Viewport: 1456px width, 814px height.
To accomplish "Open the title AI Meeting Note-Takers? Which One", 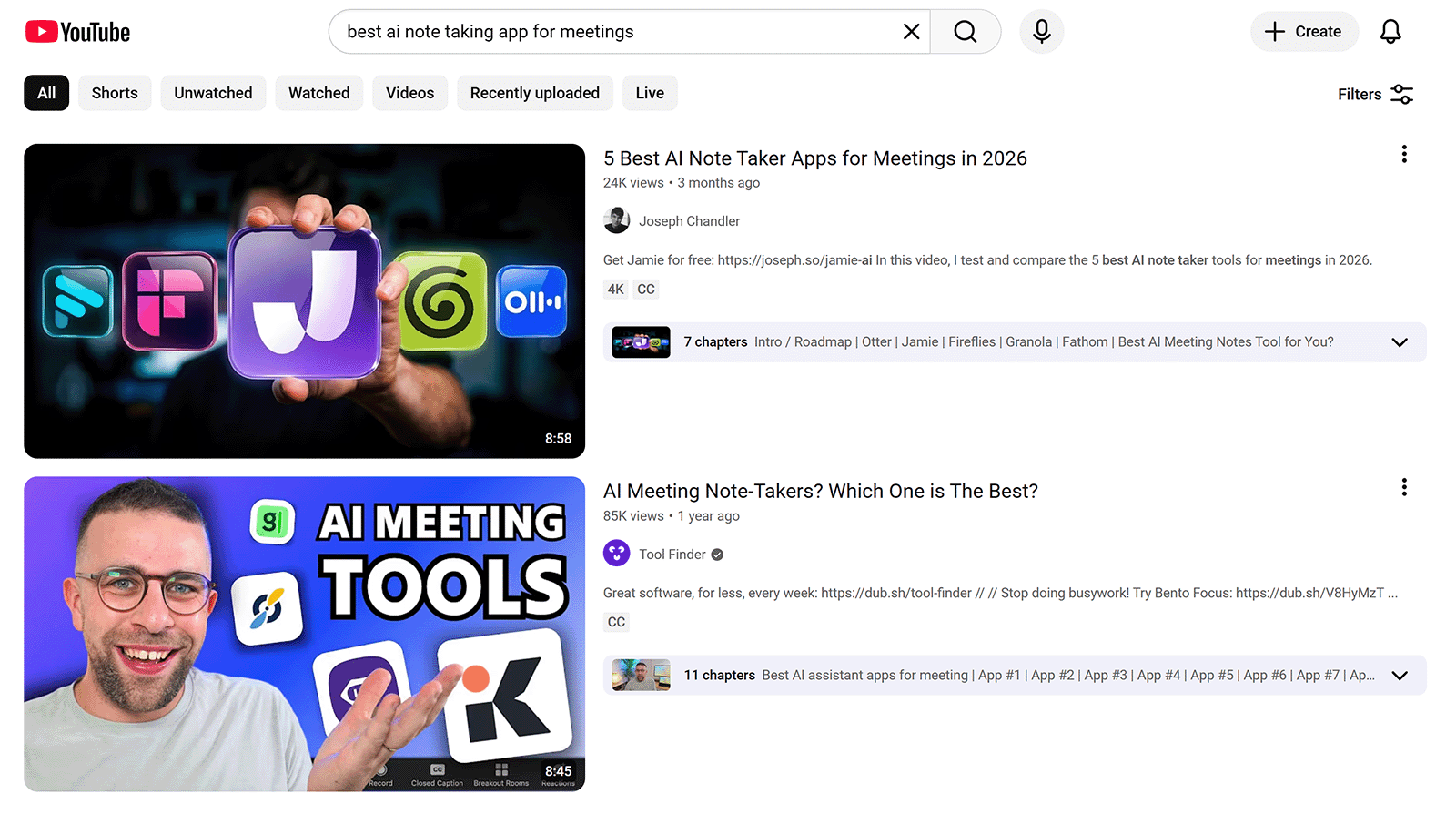I will pos(820,492).
